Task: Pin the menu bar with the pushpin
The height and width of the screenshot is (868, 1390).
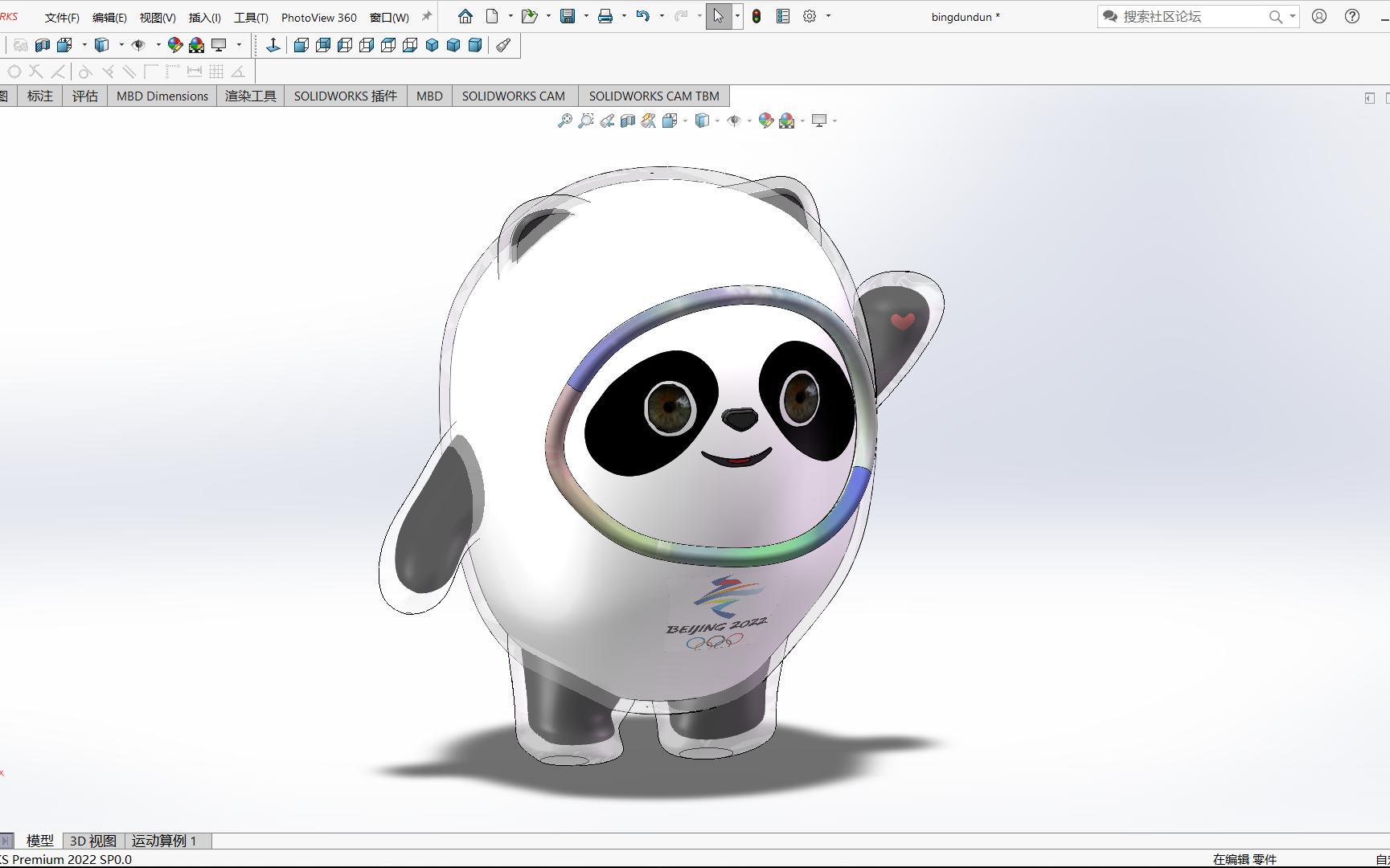Action: [427, 16]
